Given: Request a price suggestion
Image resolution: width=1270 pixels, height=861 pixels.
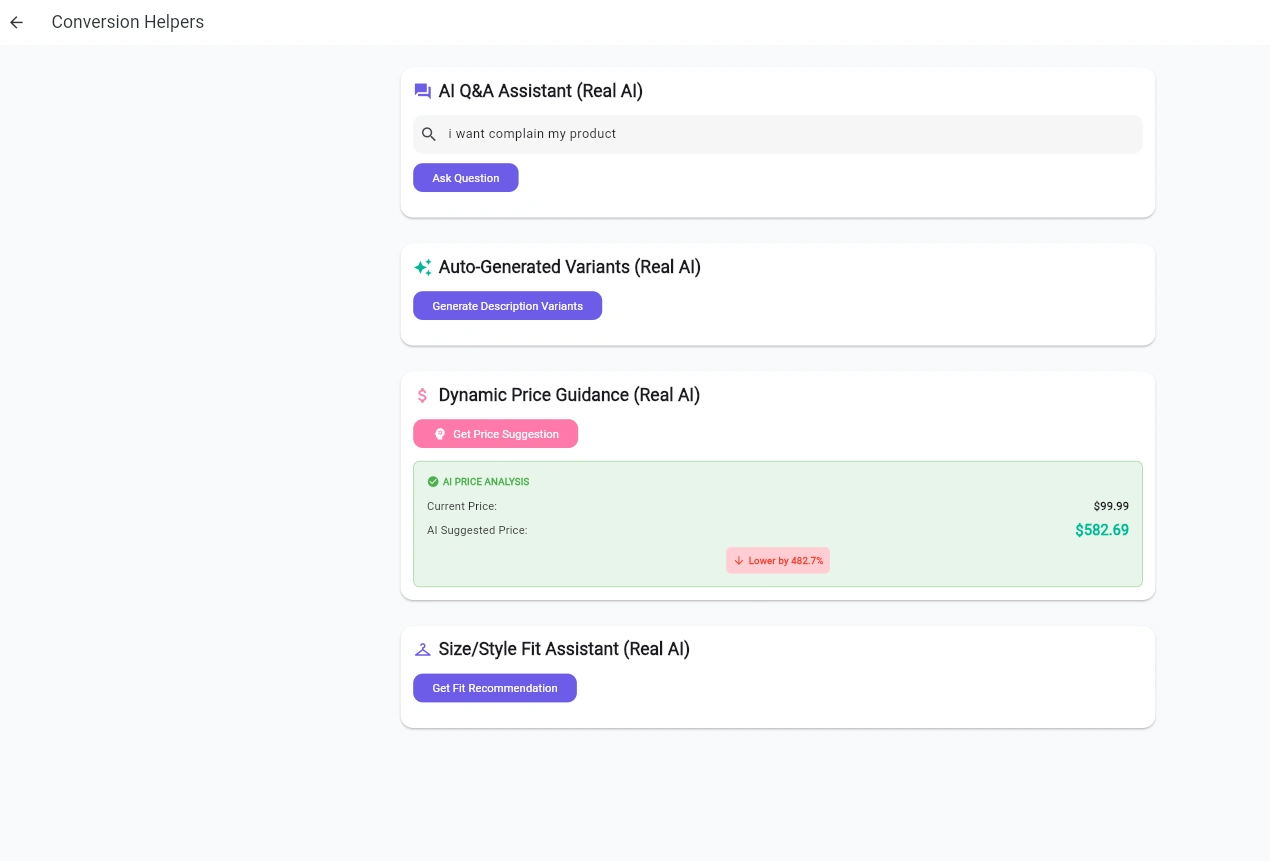Looking at the screenshot, I should (x=495, y=434).
